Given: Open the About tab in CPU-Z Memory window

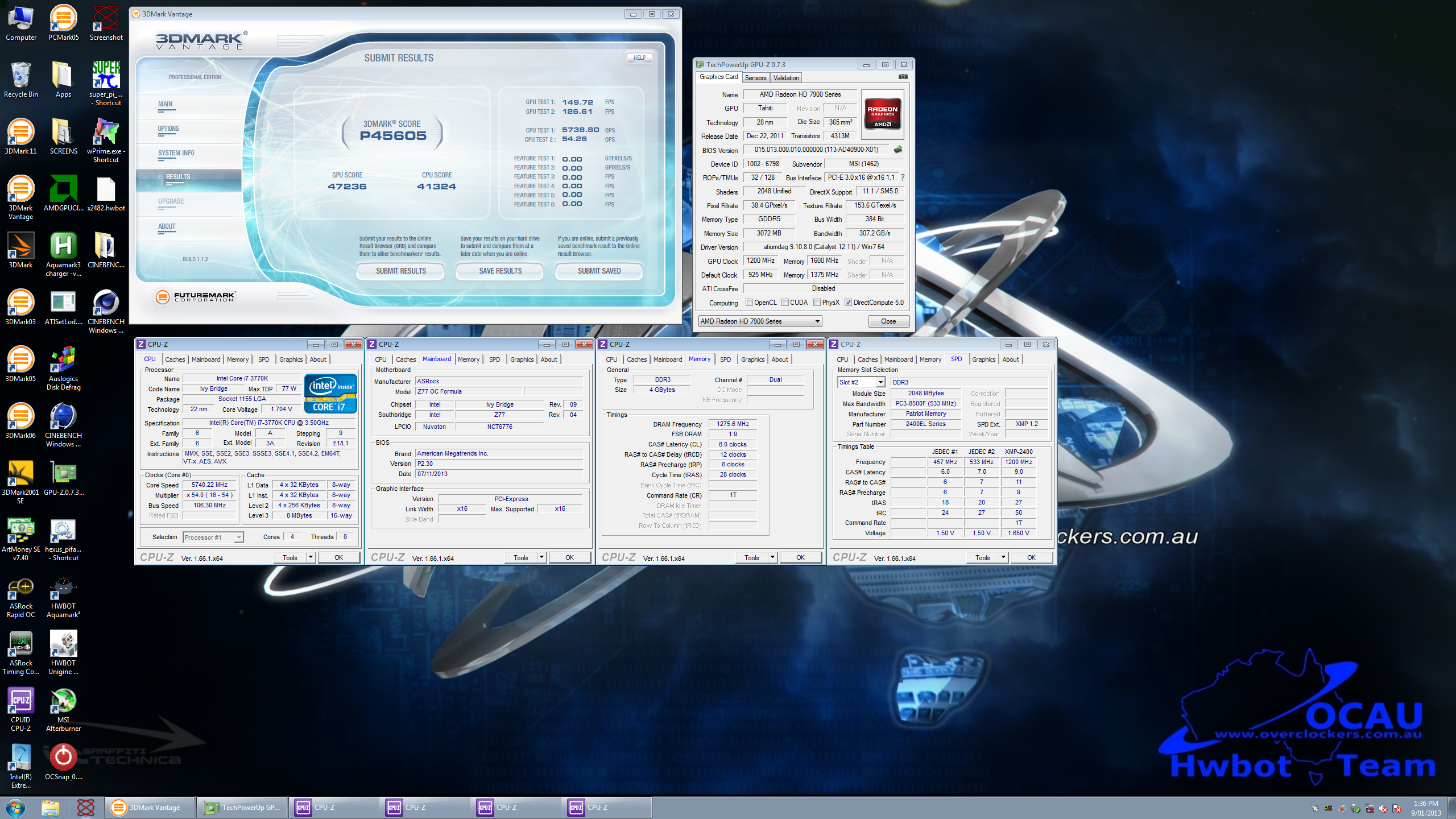Looking at the screenshot, I should click(780, 359).
